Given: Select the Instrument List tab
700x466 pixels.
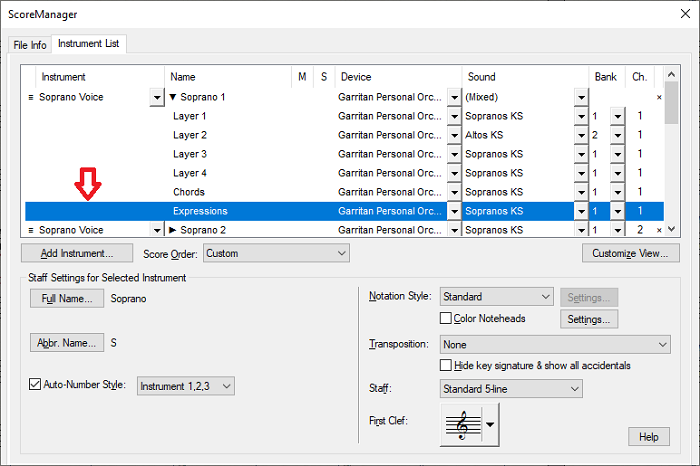Looking at the screenshot, I should [88, 44].
